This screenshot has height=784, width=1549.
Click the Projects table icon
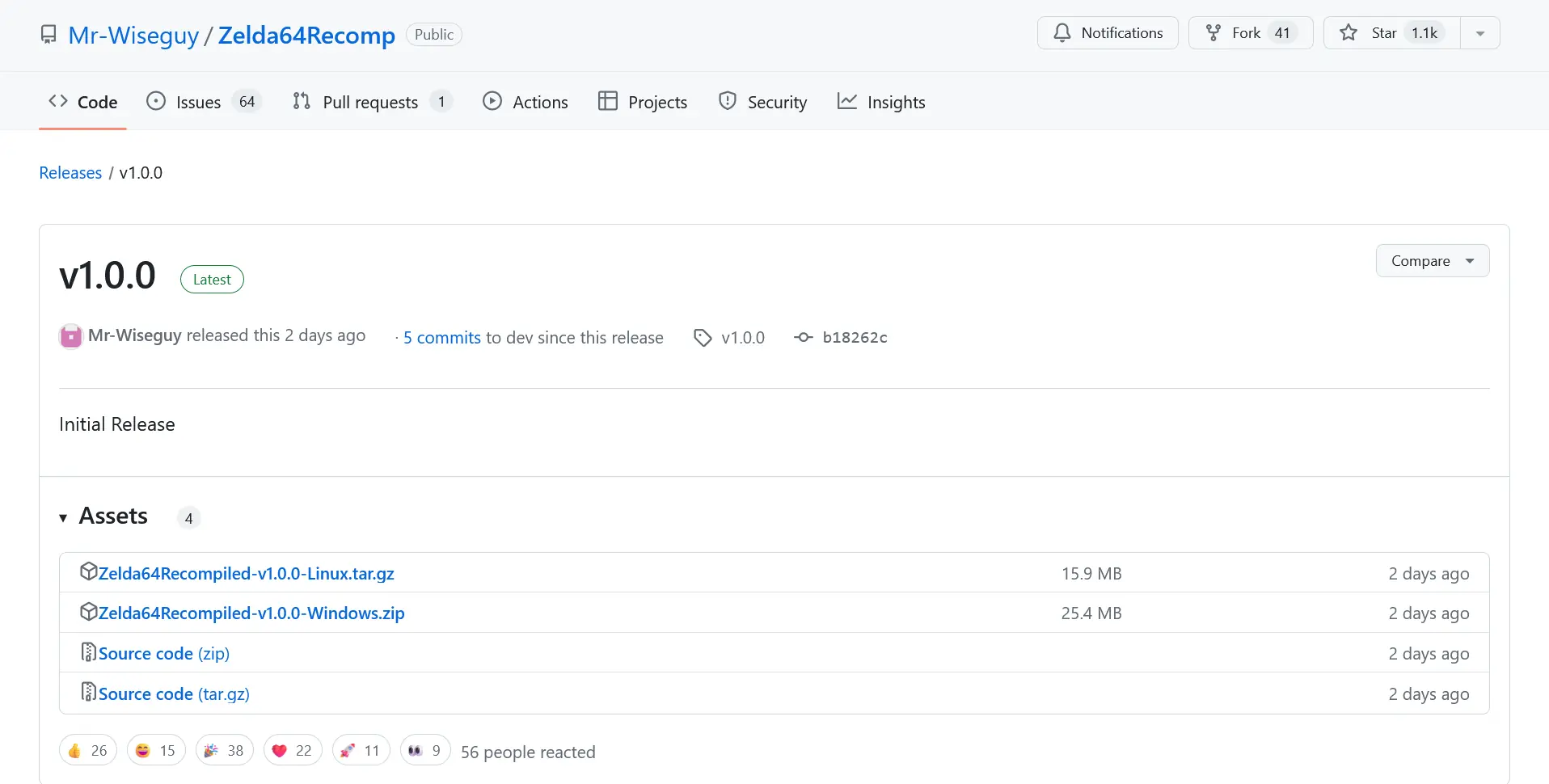click(608, 101)
